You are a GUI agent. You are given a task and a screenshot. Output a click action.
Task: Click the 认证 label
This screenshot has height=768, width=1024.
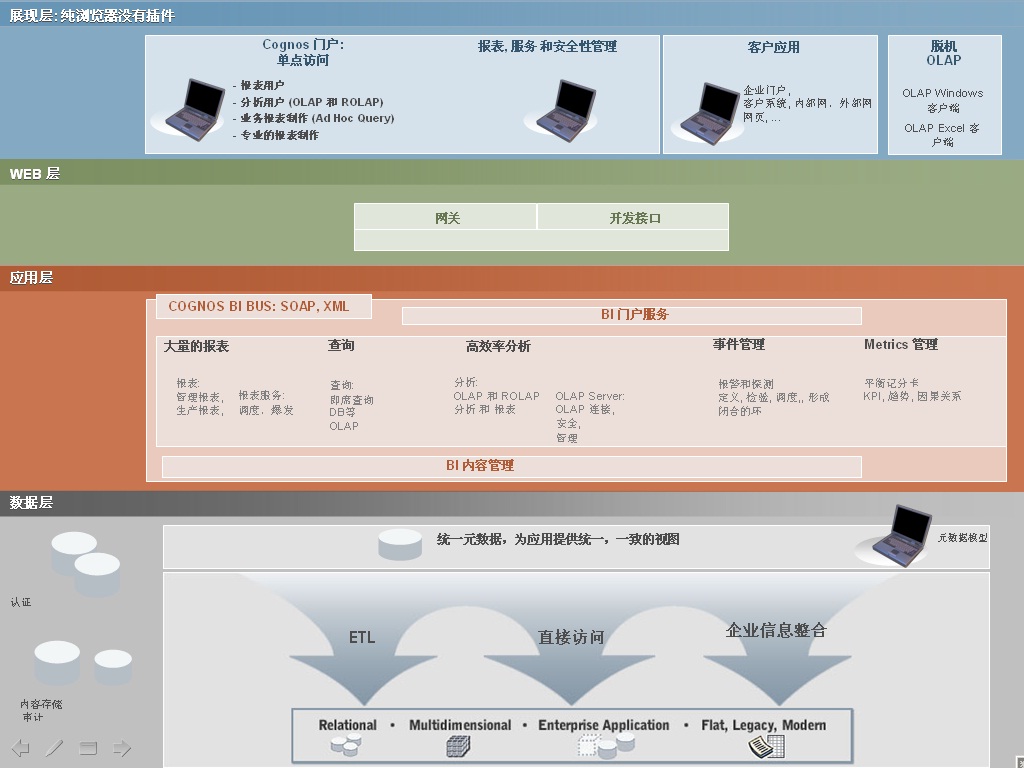pyautogui.click(x=21, y=602)
